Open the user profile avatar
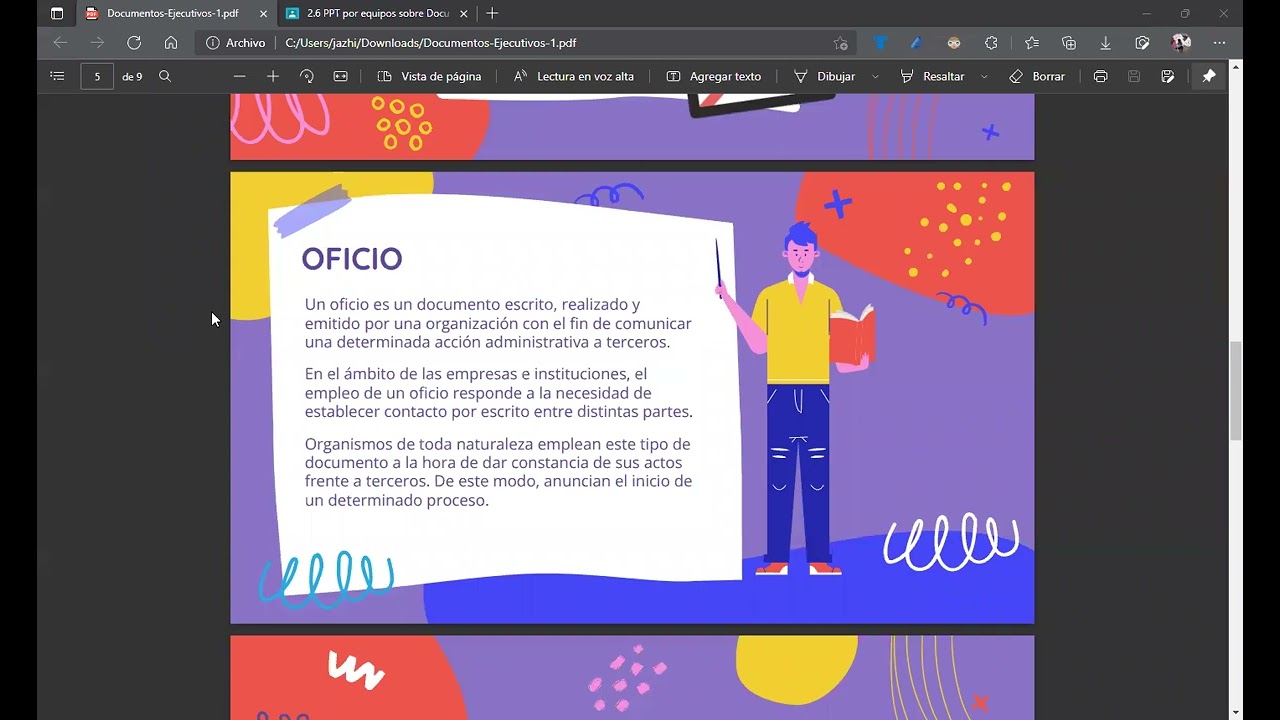This screenshot has width=1280, height=720. pos(1181,43)
